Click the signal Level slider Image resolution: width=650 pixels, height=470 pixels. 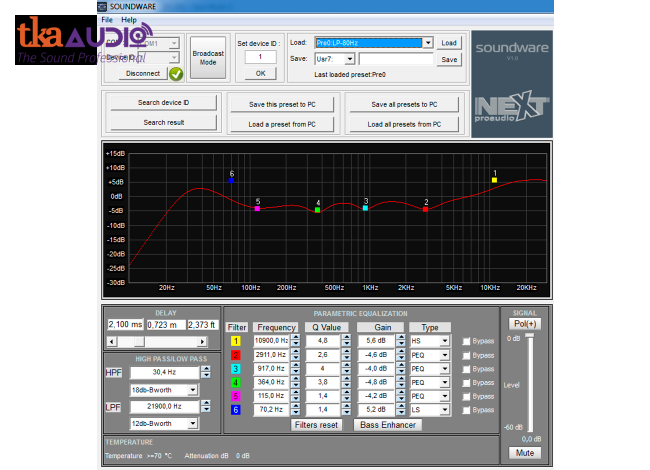(530, 385)
